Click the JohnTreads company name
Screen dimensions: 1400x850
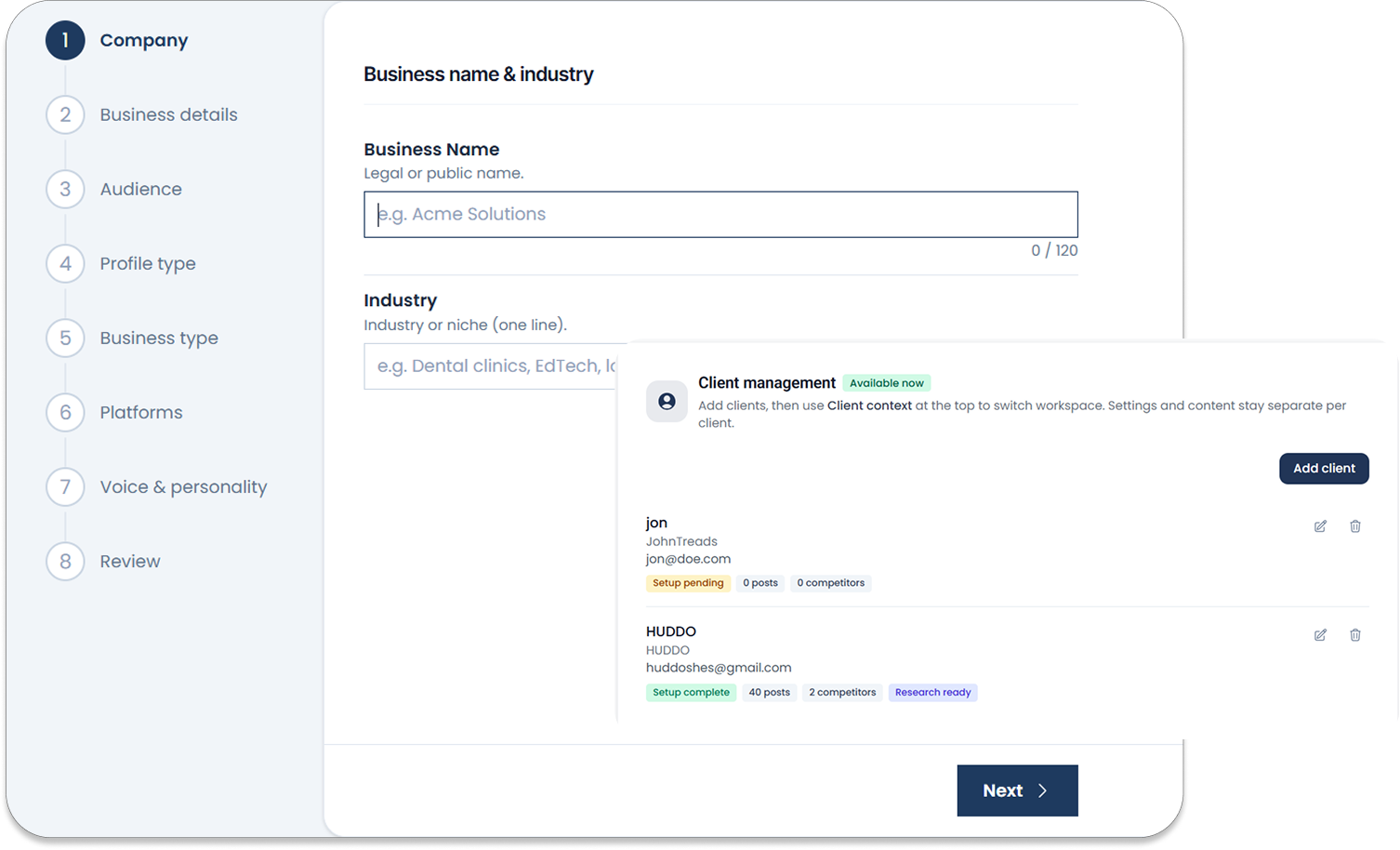(681, 541)
